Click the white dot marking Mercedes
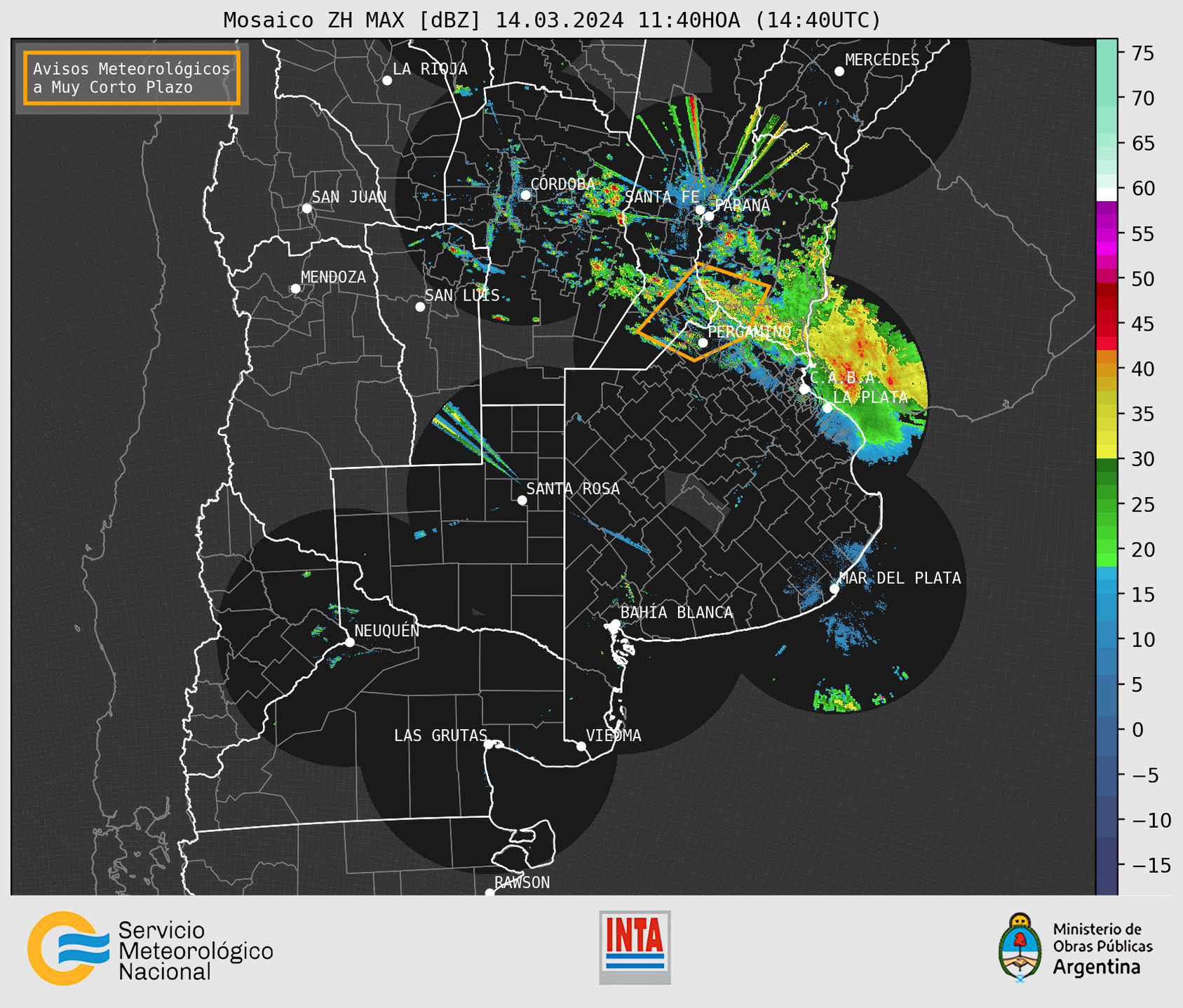The height and width of the screenshot is (1008, 1183). [x=839, y=71]
